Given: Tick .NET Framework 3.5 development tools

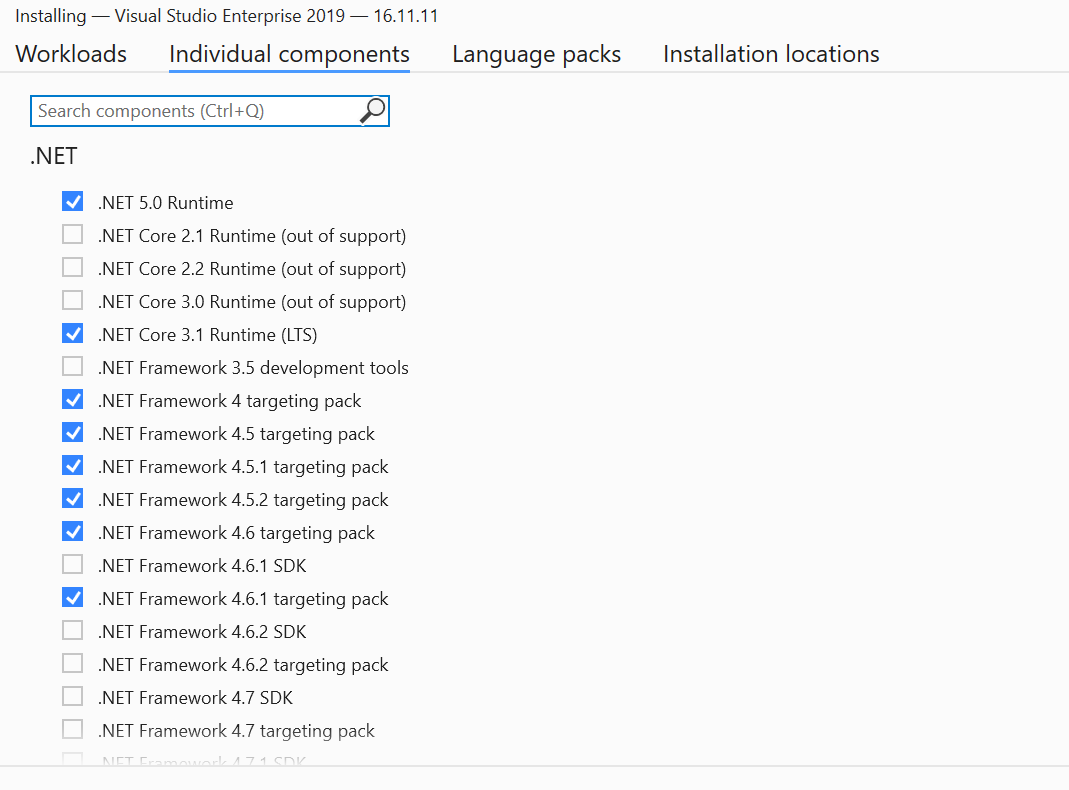Looking at the screenshot, I should (72, 367).
